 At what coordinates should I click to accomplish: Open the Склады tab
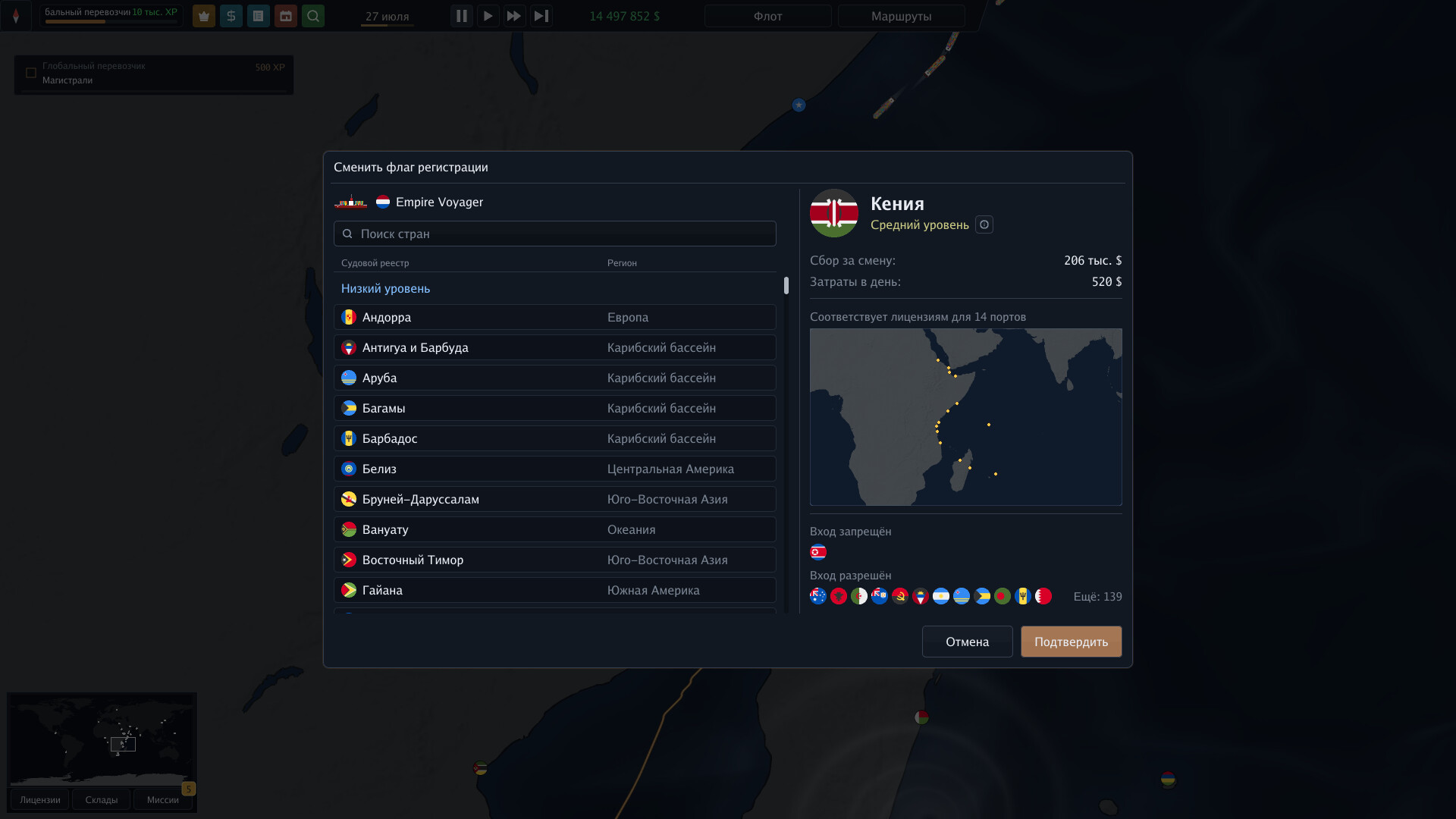click(102, 800)
